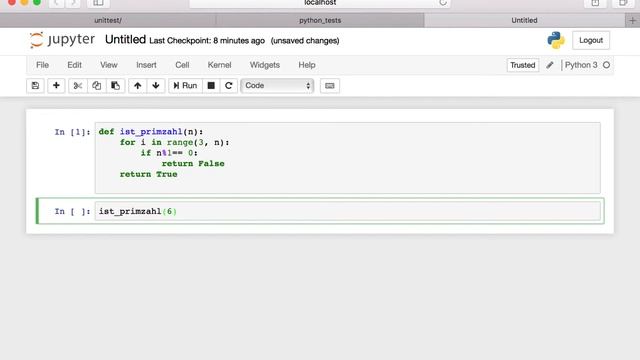Click the browser share icon
Image resolution: width=640 pixels, height=360 pixels.
pos(595,3)
